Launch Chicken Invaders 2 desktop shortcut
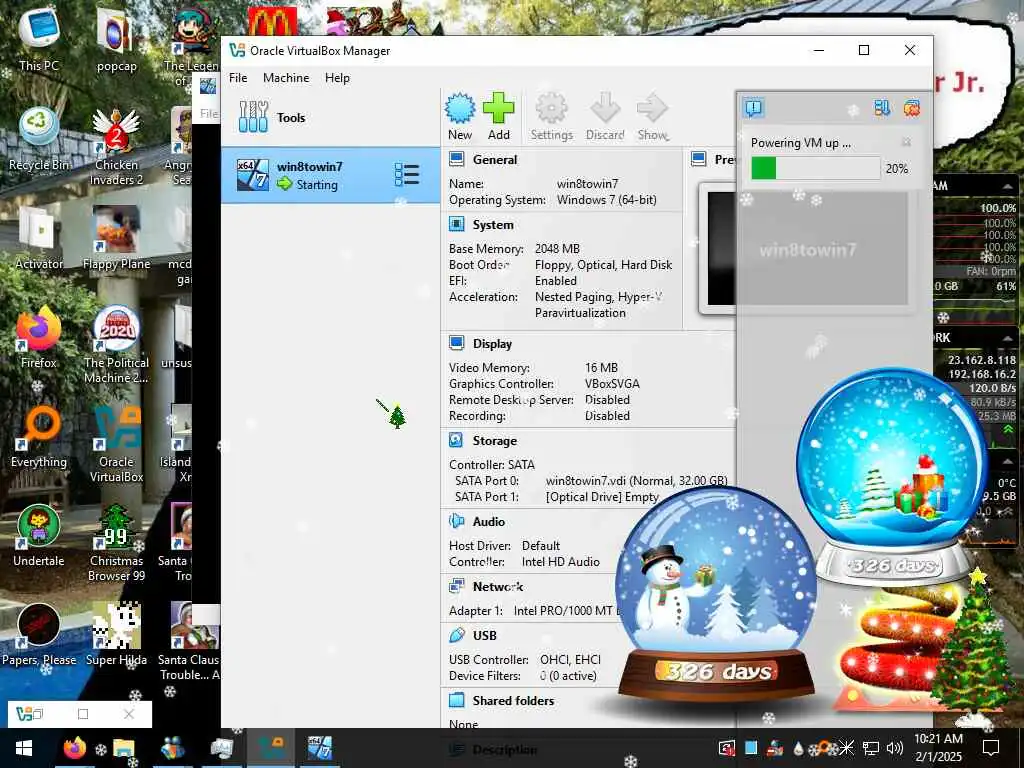 coord(116,147)
